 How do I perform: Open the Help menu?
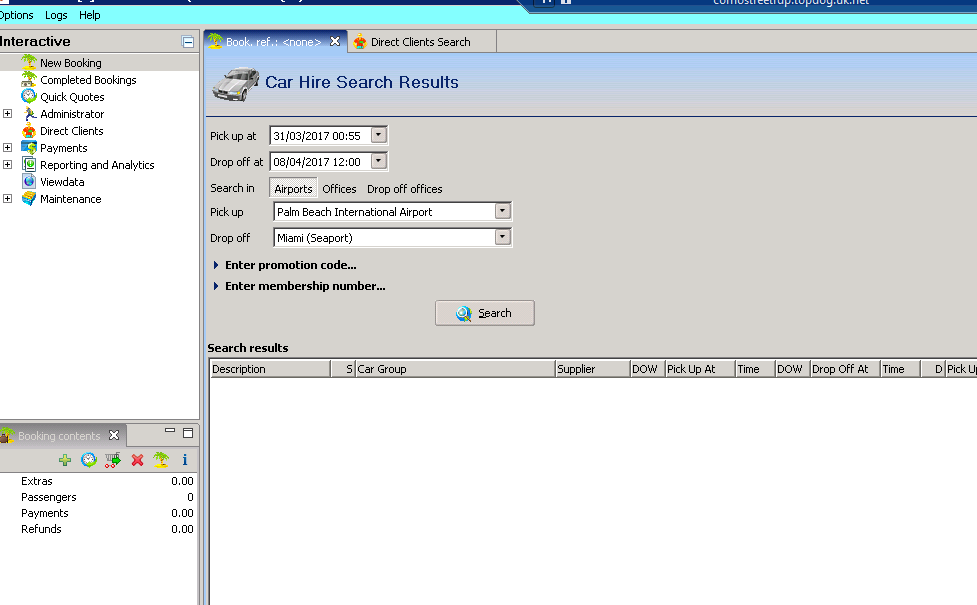(x=90, y=15)
